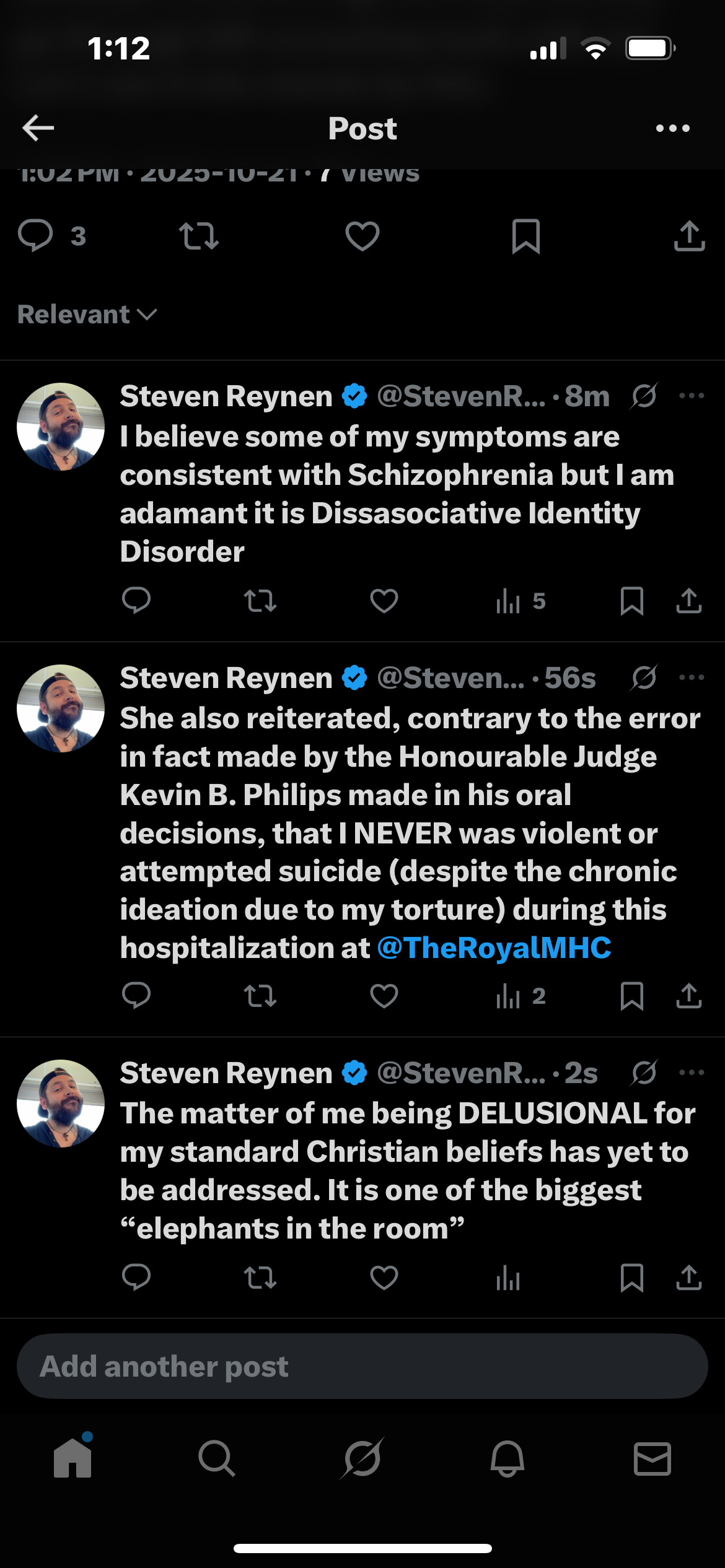Viewport: 725px width, 1568px height.
Task: Repost the main post at the top
Action: click(x=198, y=236)
